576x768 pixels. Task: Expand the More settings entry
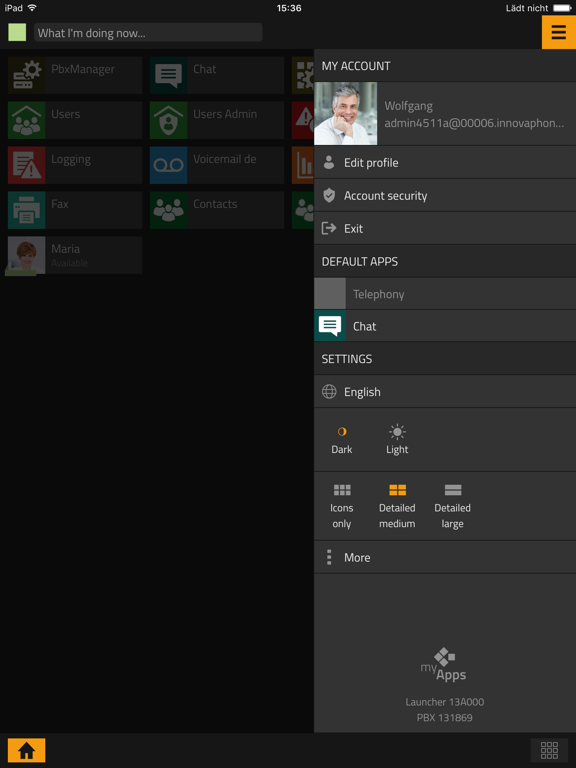click(445, 557)
